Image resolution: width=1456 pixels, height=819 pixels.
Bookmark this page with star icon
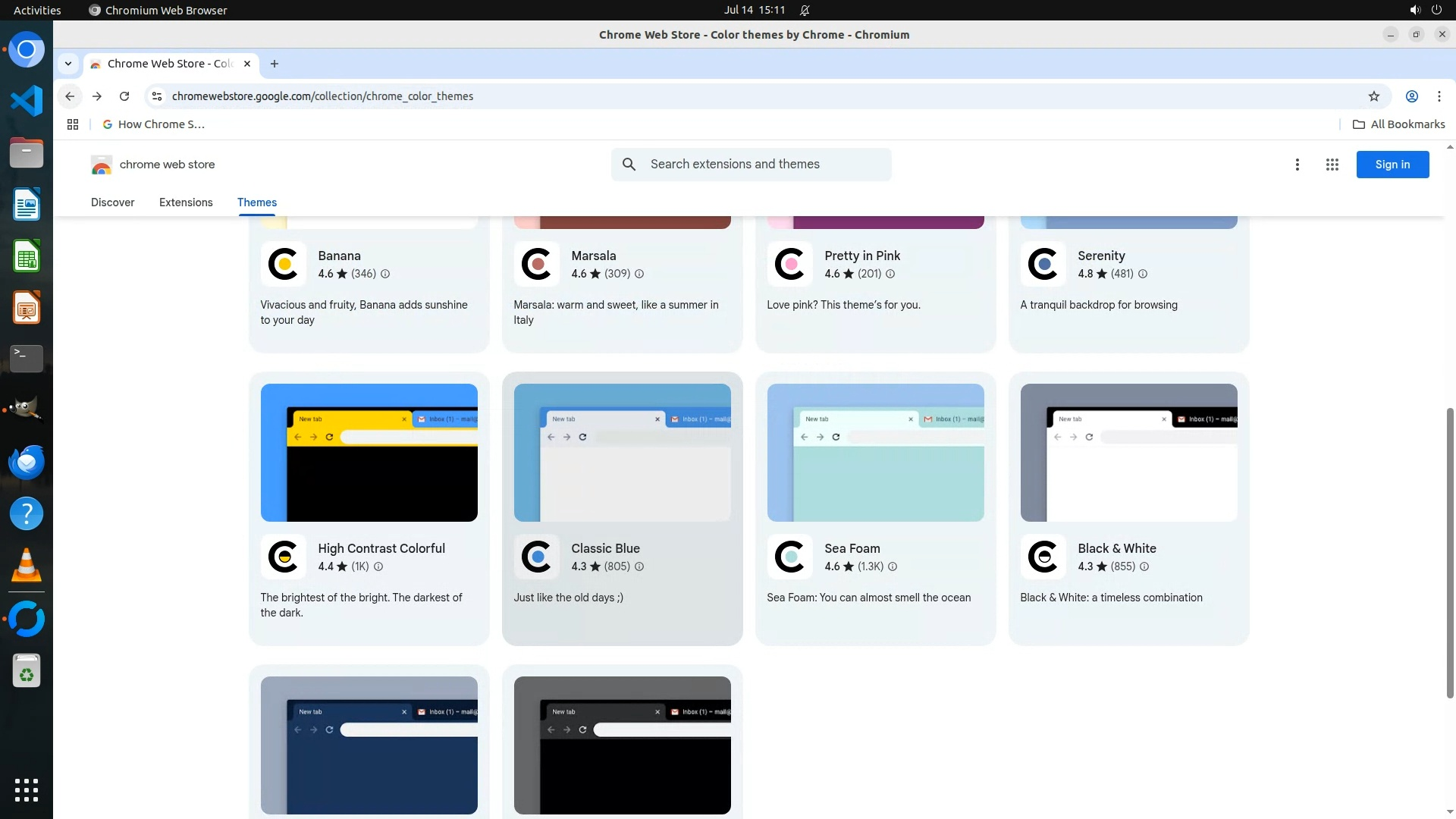pyautogui.click(x=1373, y=96)
